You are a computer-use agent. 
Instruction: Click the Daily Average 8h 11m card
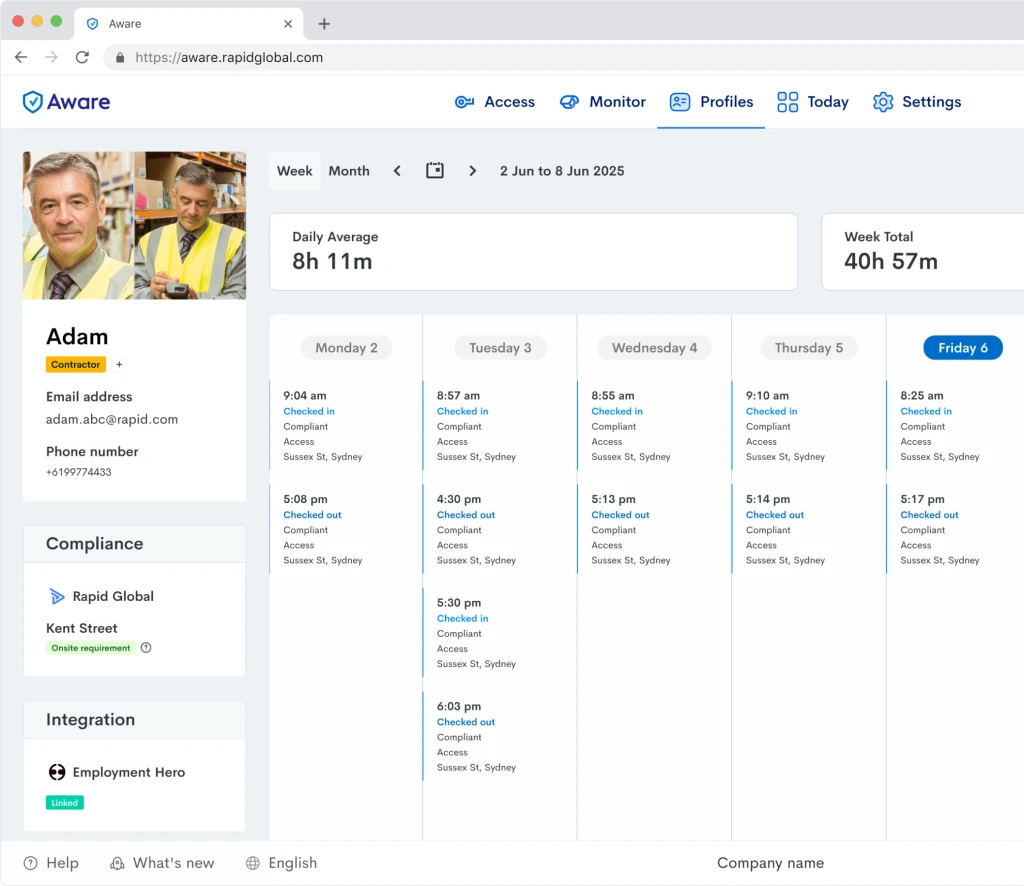tap(534, 252)
